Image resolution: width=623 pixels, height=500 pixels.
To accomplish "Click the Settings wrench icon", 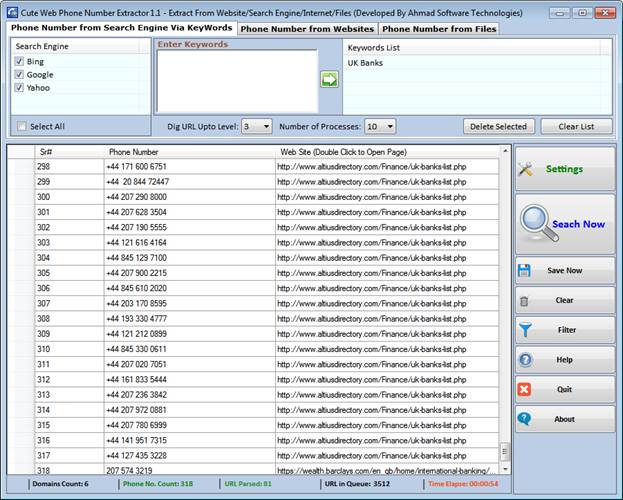I will [527, 169].
